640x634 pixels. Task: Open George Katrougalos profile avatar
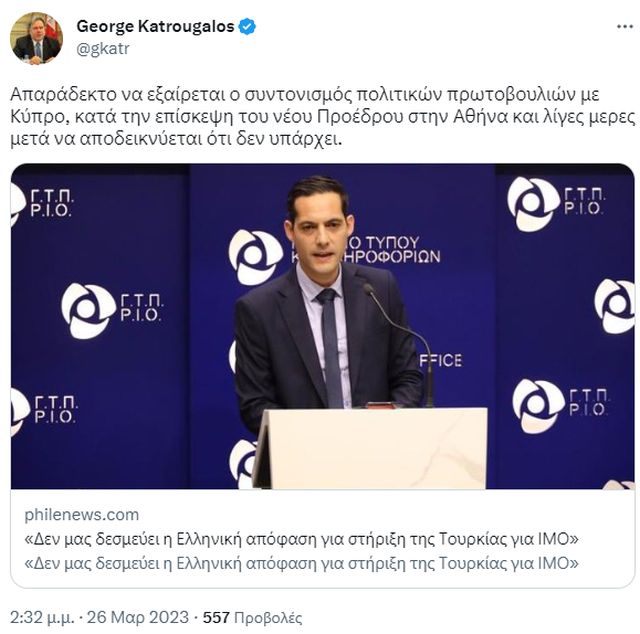point(36,38)
